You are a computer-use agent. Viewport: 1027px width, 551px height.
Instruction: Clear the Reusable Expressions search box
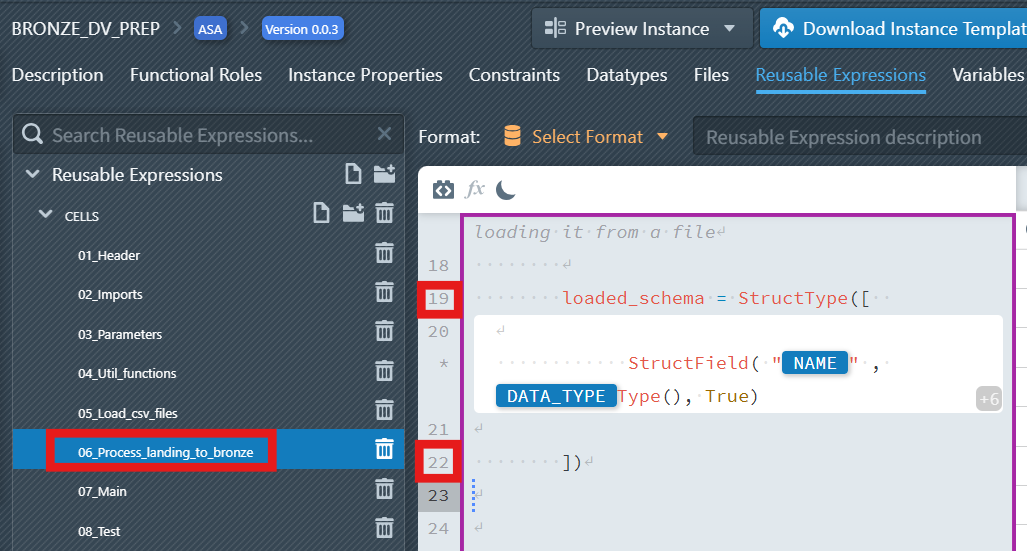click(x=385, y=134)
